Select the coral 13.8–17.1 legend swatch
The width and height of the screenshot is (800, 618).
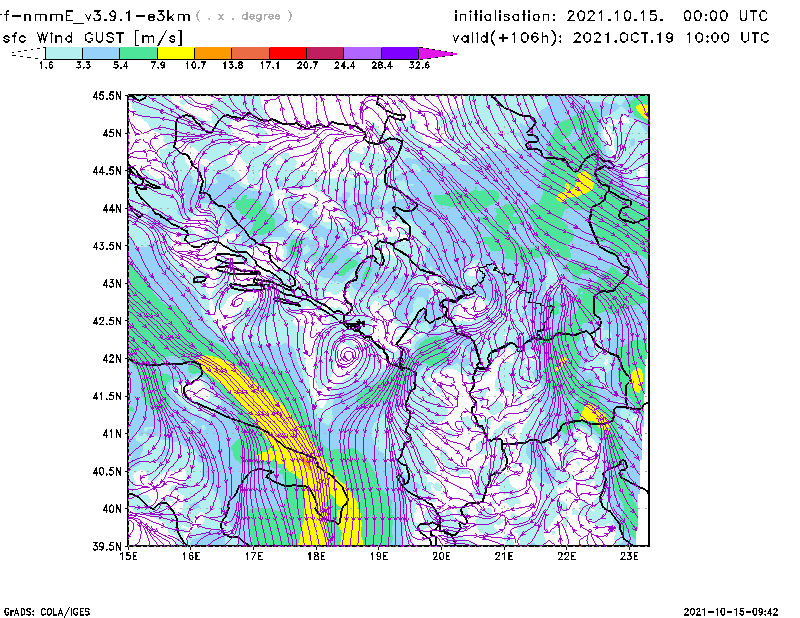251,53
